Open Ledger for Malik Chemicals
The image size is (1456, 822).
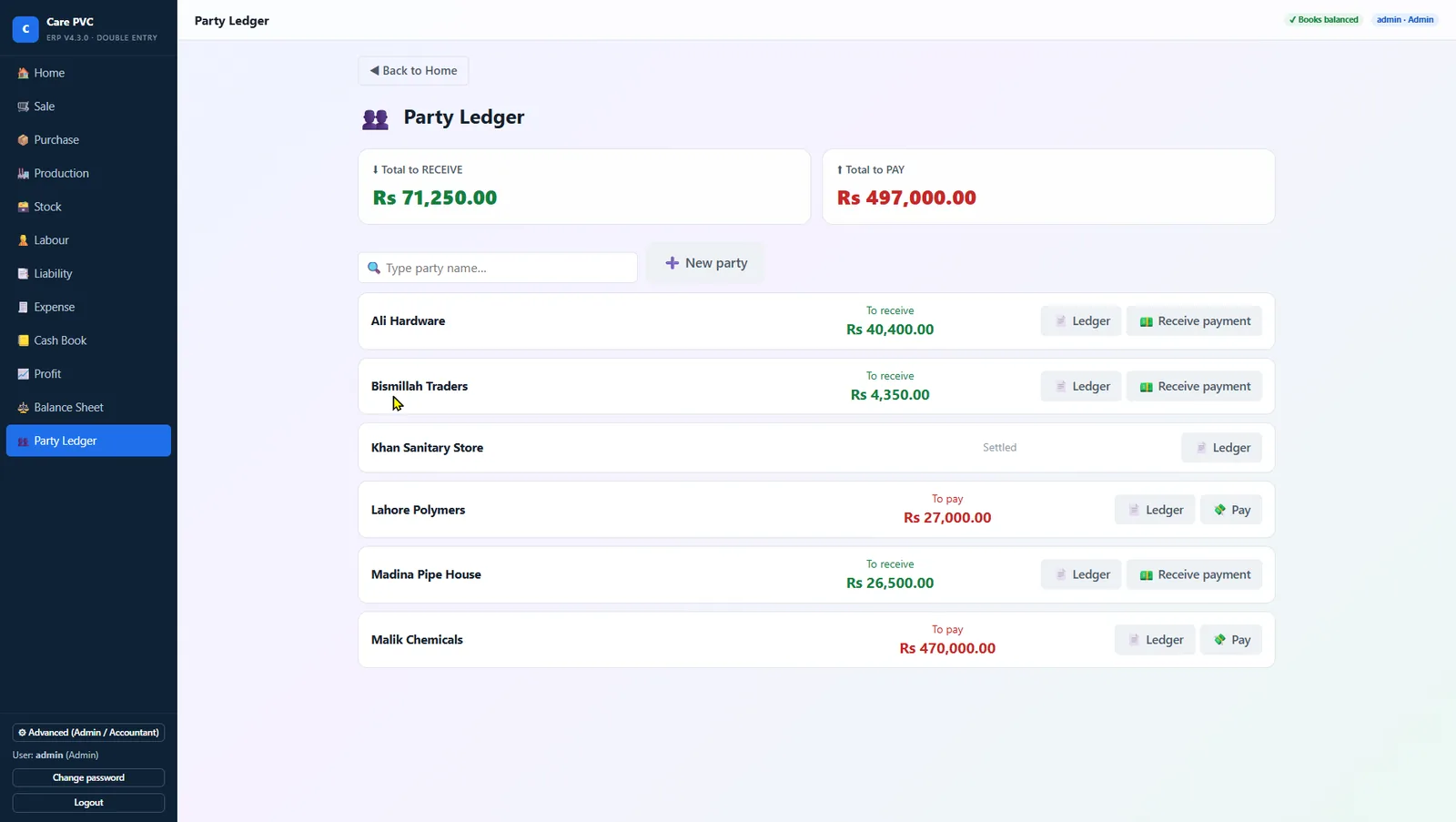1155,640
